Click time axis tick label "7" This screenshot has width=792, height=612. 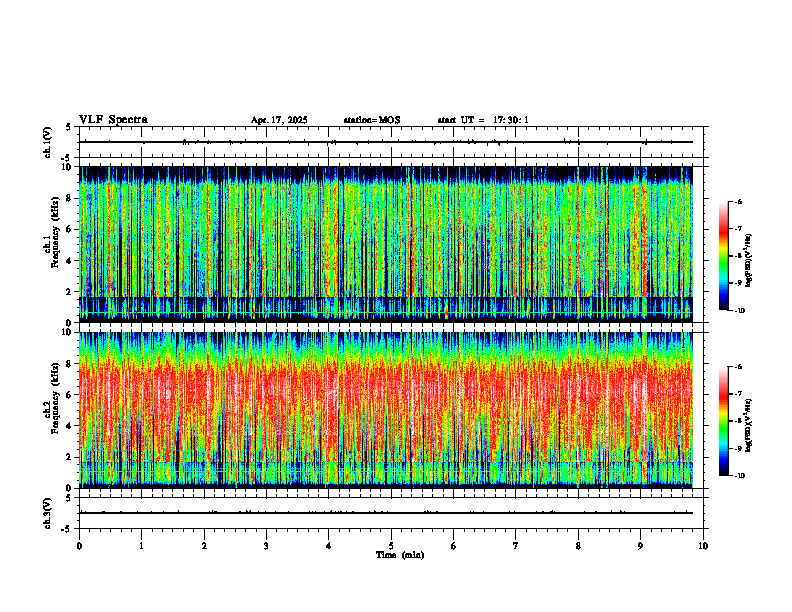[516, 546]
